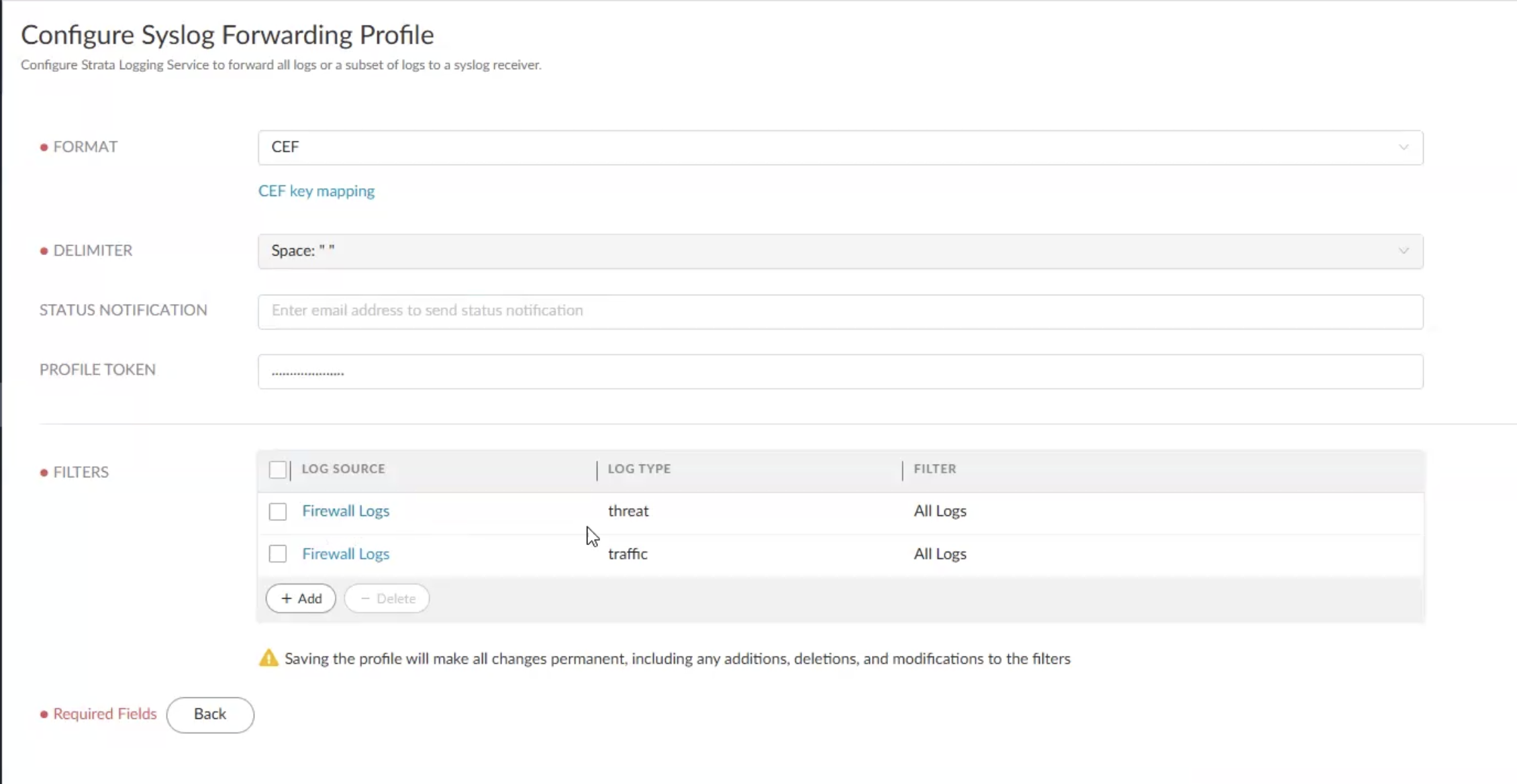Click into the Profile Token field
Image resolution: width=1517 pixels, height=784 pixels.
[x=839, y=371]
